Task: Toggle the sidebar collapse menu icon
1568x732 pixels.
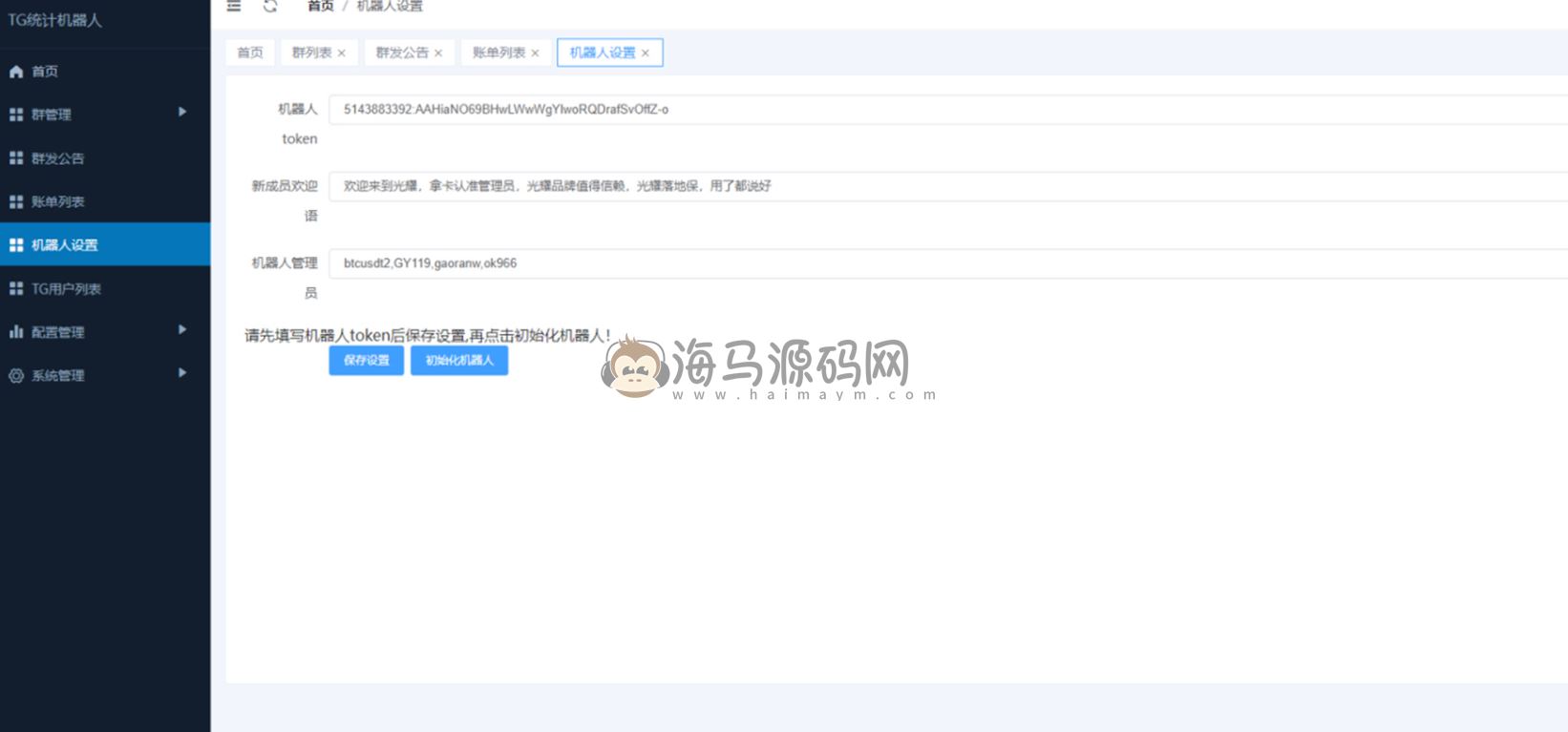Action: click(x=234, y=7)
